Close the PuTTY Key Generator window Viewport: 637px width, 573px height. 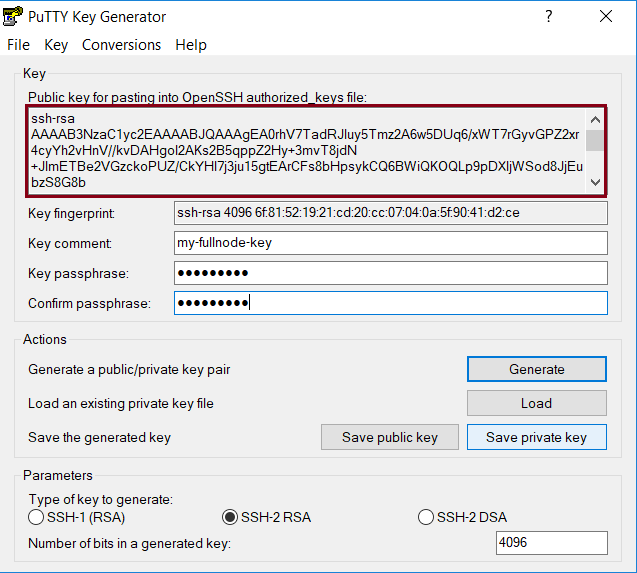point(606,16)
